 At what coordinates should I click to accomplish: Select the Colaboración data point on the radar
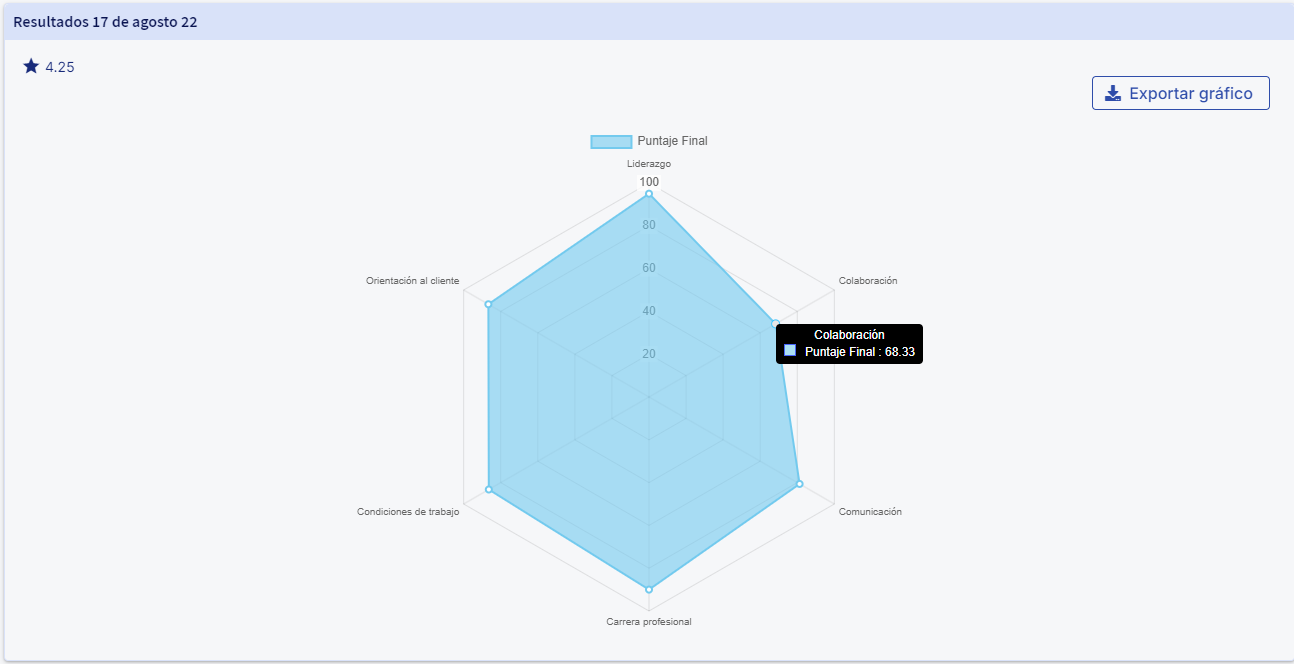(775, 324)
